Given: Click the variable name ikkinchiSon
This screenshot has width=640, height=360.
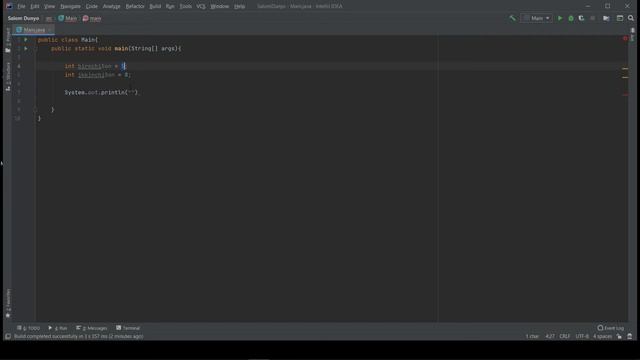Looking at the screenshot, I should point(96,75).
